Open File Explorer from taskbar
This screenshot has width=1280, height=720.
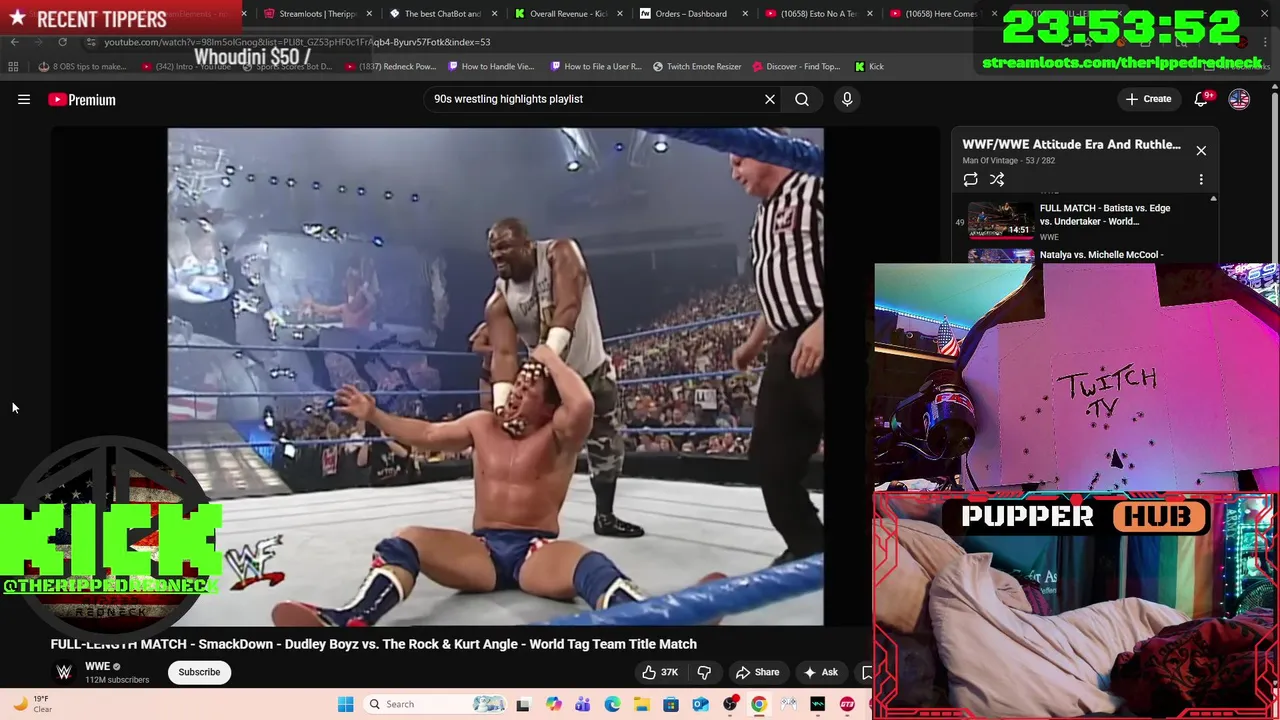pos(641,704)
